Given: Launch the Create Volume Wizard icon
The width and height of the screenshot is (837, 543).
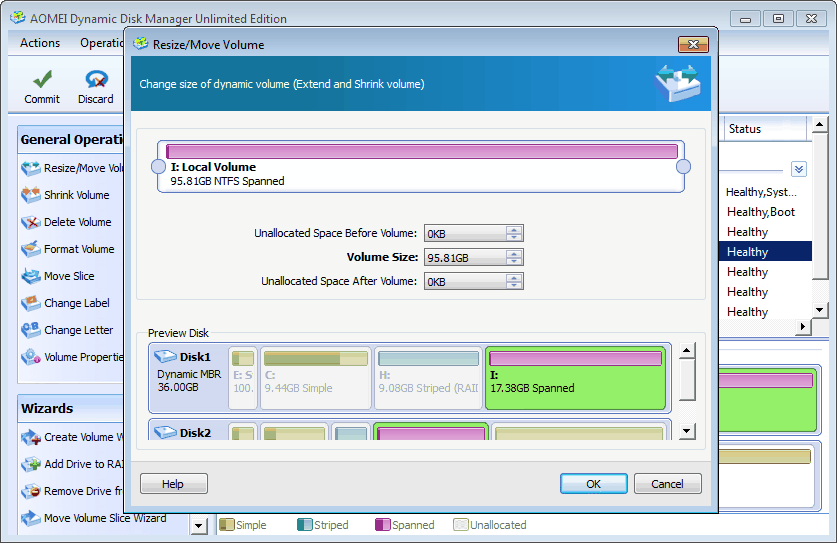Looking at the screenshot, I should [30, 437].
